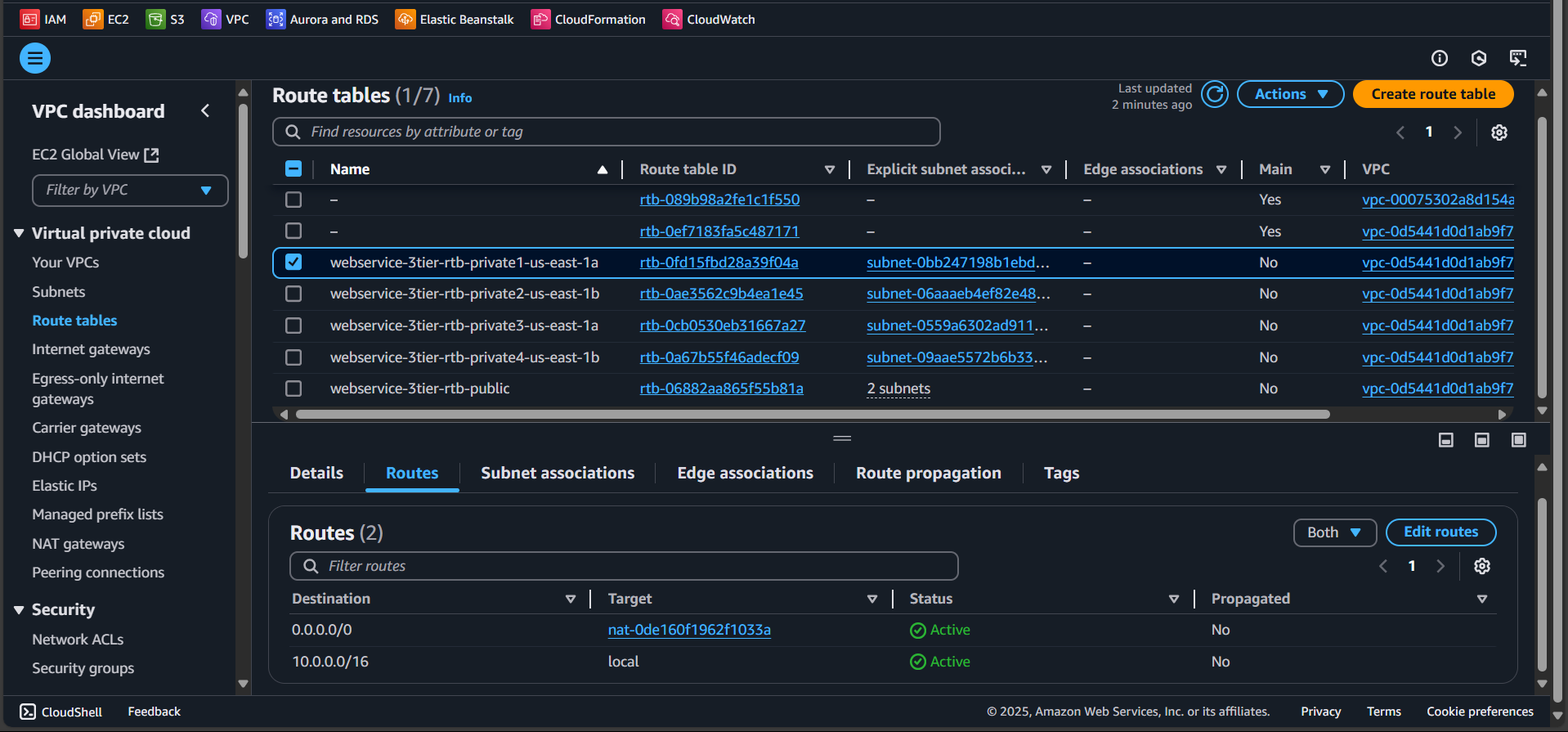Image resolution: width=1568 pixels, height=732 pixels.
Task: Collapse the VPC dashboard sidebar
Action: click(x=205, y=110)
